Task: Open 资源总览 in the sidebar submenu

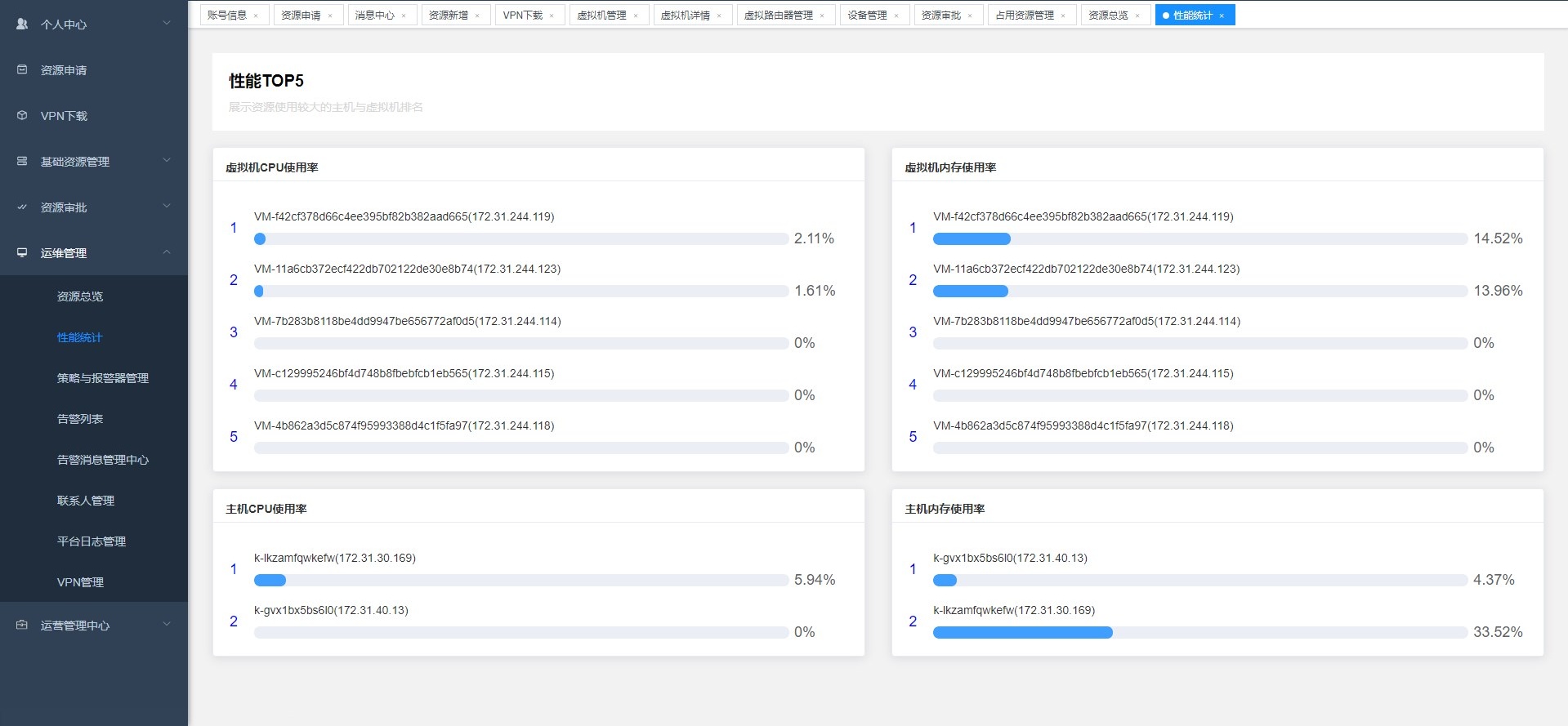Action: point(80,296)
